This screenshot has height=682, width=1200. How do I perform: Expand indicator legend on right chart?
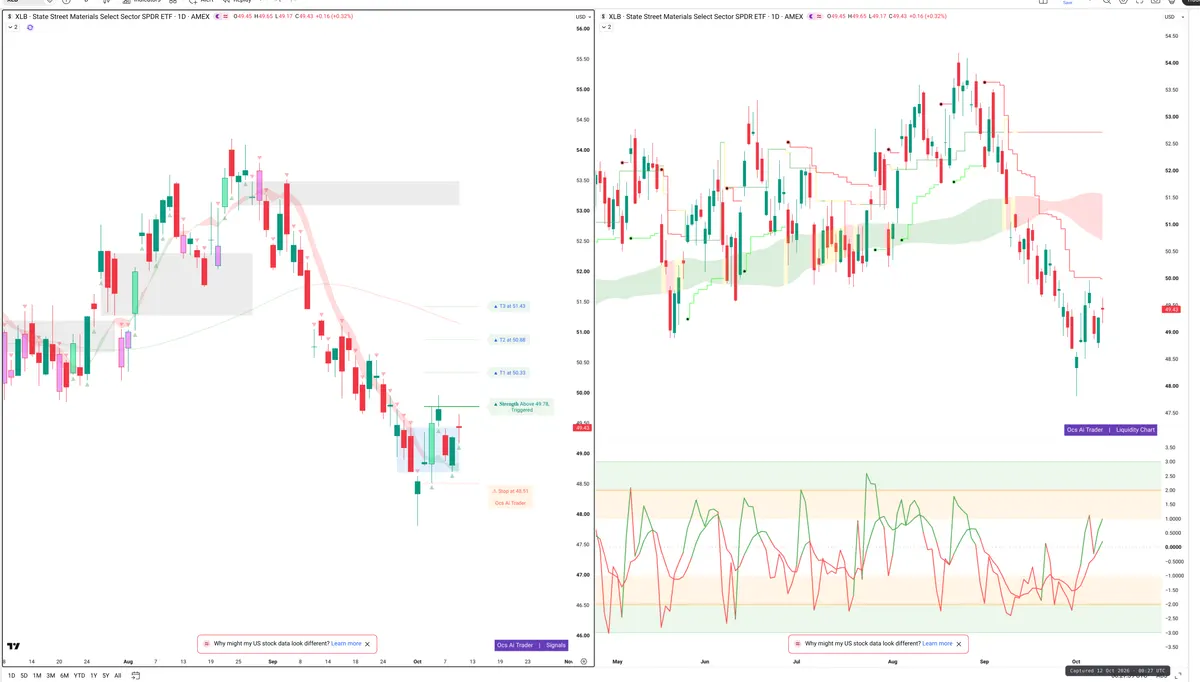pyautogui.click(x=607, y=27)
